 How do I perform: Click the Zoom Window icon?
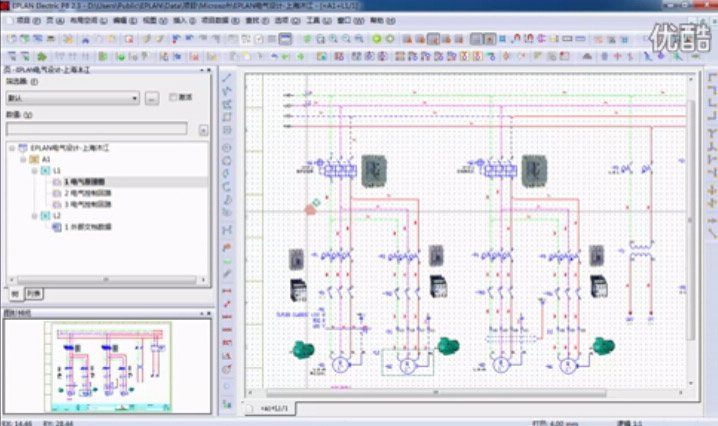click(x=321, y=39)
